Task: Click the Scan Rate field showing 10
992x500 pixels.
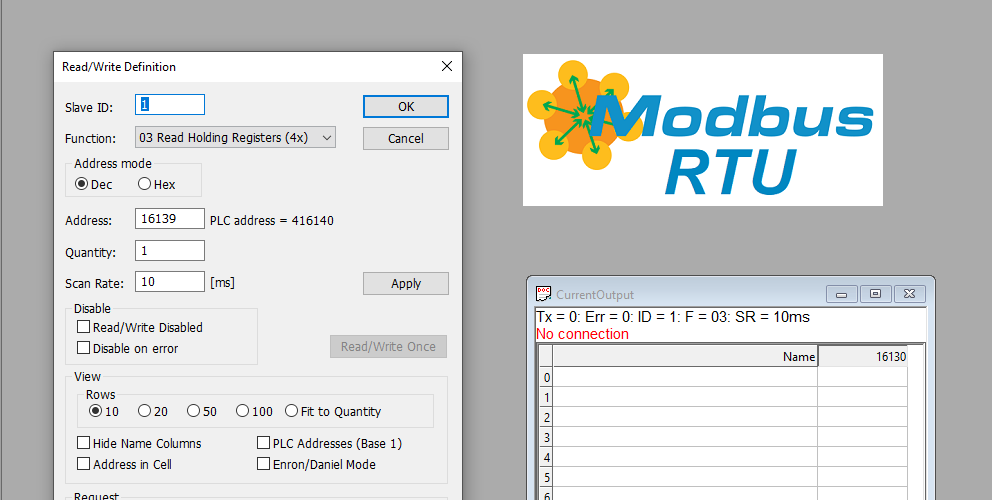Action: tap(170, 282)
